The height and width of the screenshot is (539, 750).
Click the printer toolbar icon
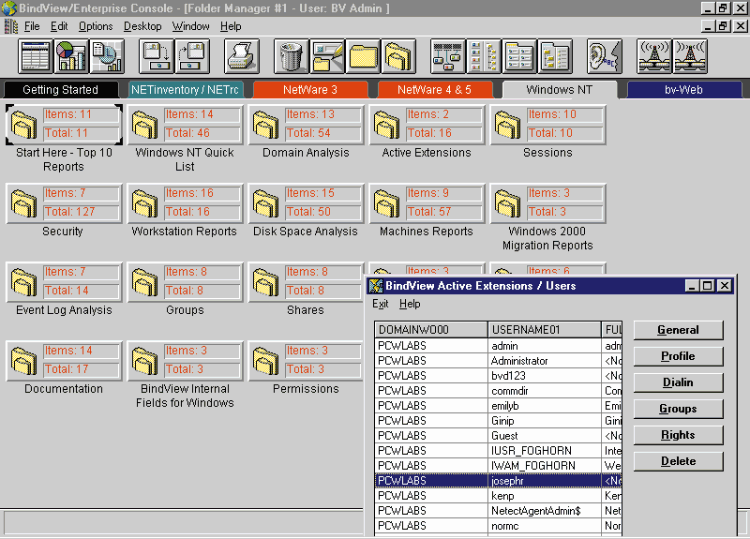tap(242, 56)
